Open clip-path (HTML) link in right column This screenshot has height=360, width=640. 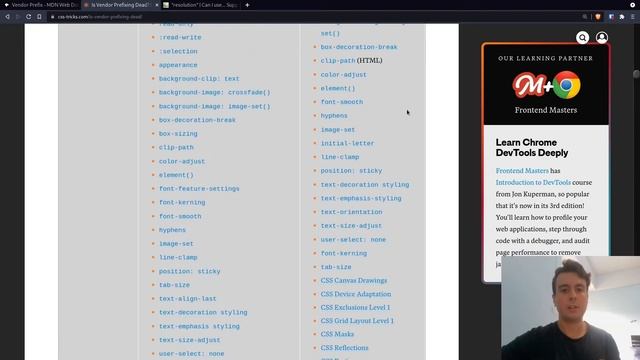pyautogui.click(x=338, y=60)
